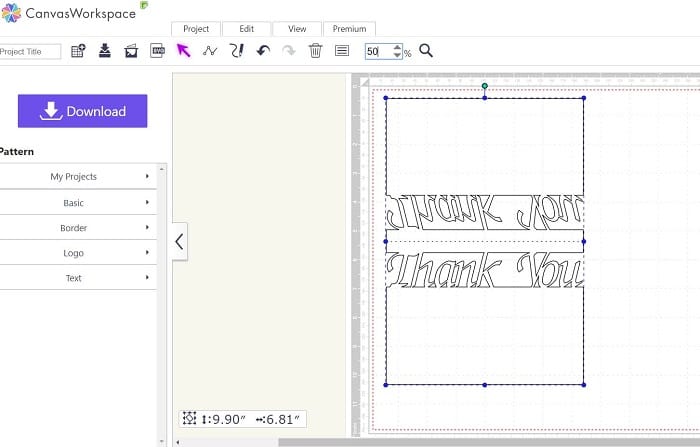
Task: Click the greyed Redo arrow
Action: point(289,50)
